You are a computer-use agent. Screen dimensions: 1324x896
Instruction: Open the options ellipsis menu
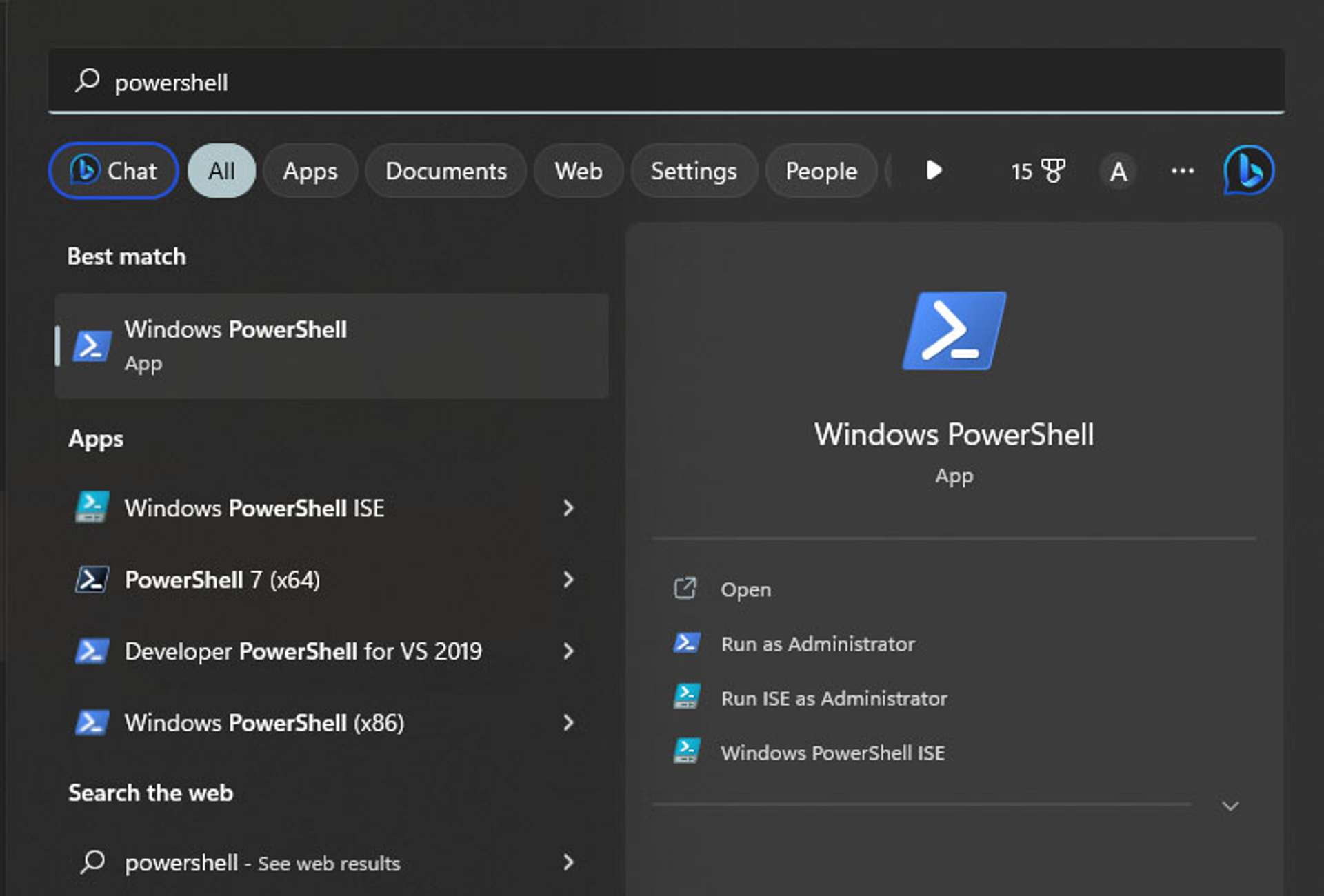[x=1182, y=171]
